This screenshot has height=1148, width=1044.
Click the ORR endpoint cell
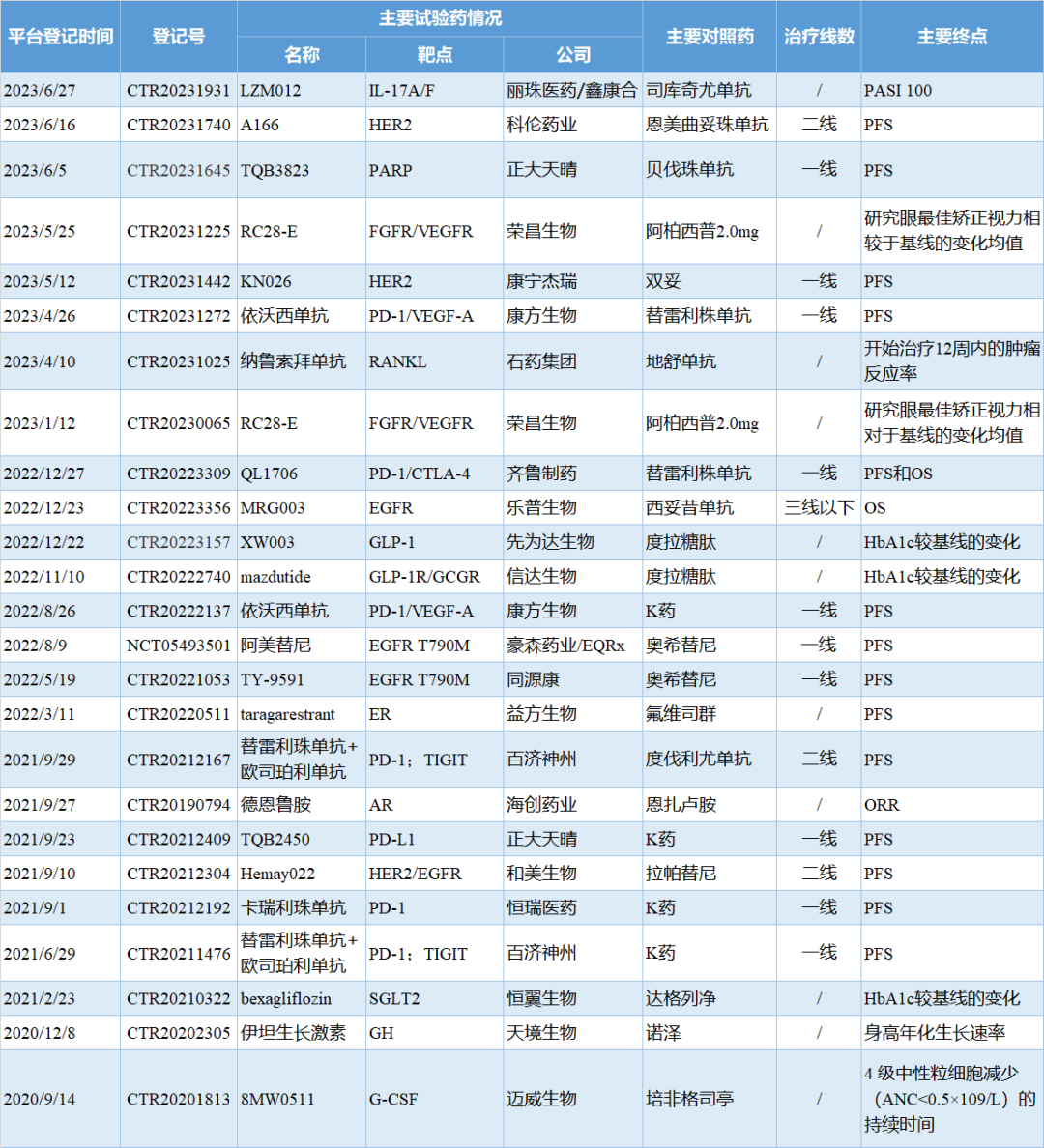882,805
